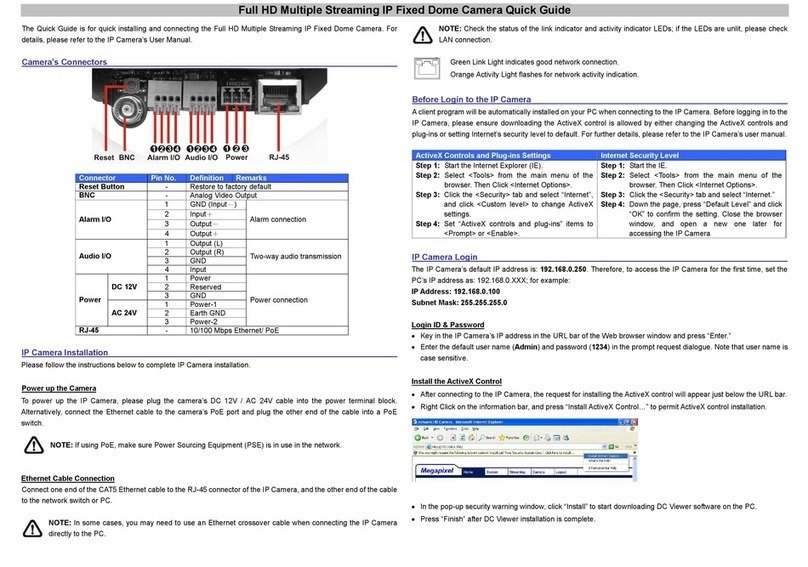Click the 'IP Camera Installation' section heading
This screenshot has height=567, width=808.
coord(64,353)
